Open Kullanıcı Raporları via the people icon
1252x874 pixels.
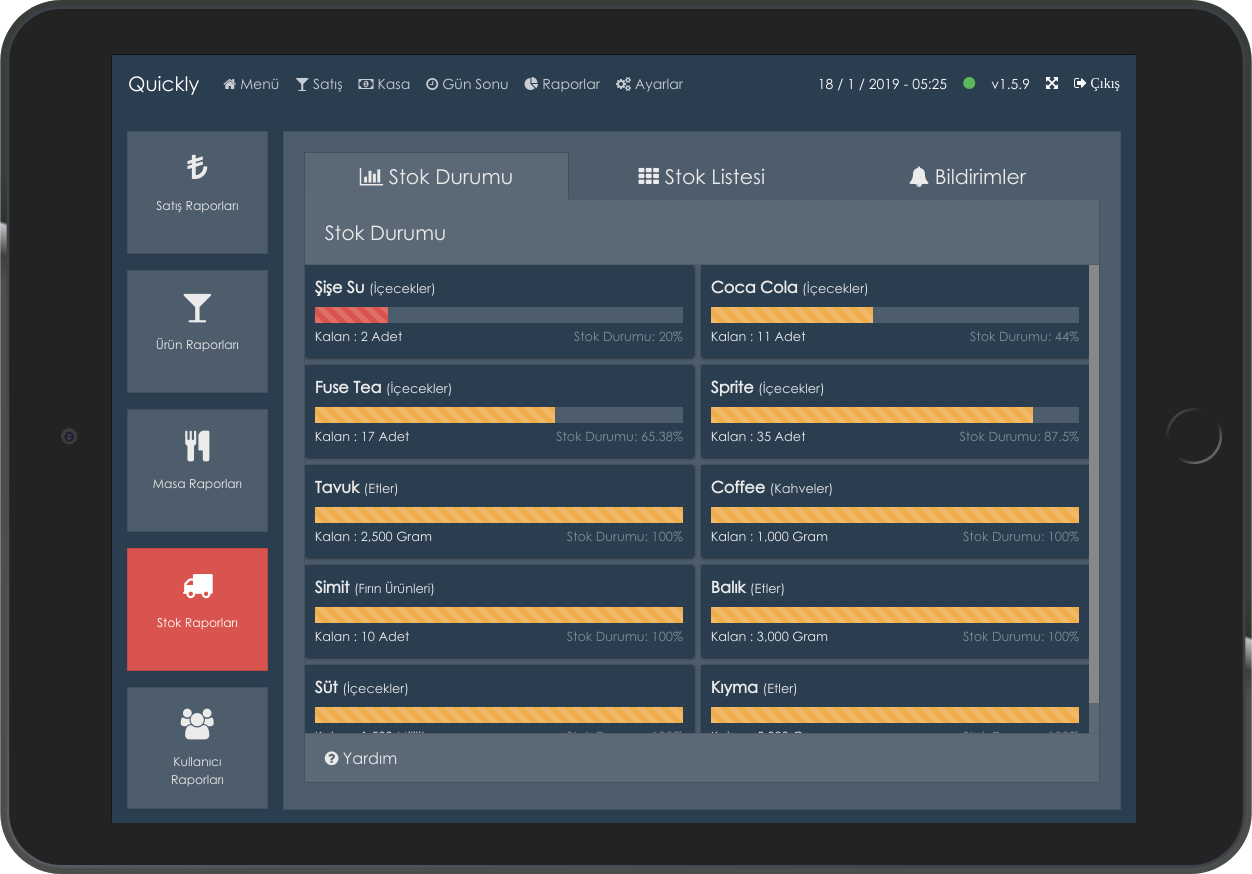pos(197,718)
